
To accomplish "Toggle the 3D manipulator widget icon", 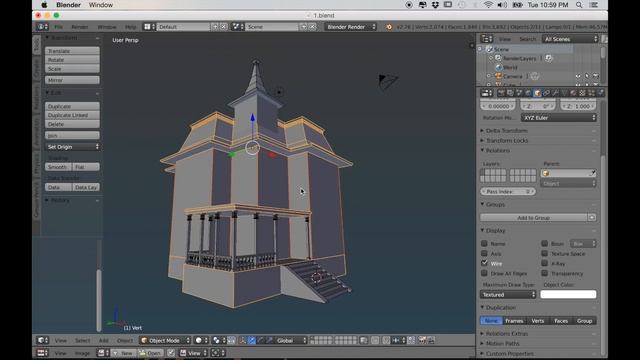I will [x=242, y=340].
